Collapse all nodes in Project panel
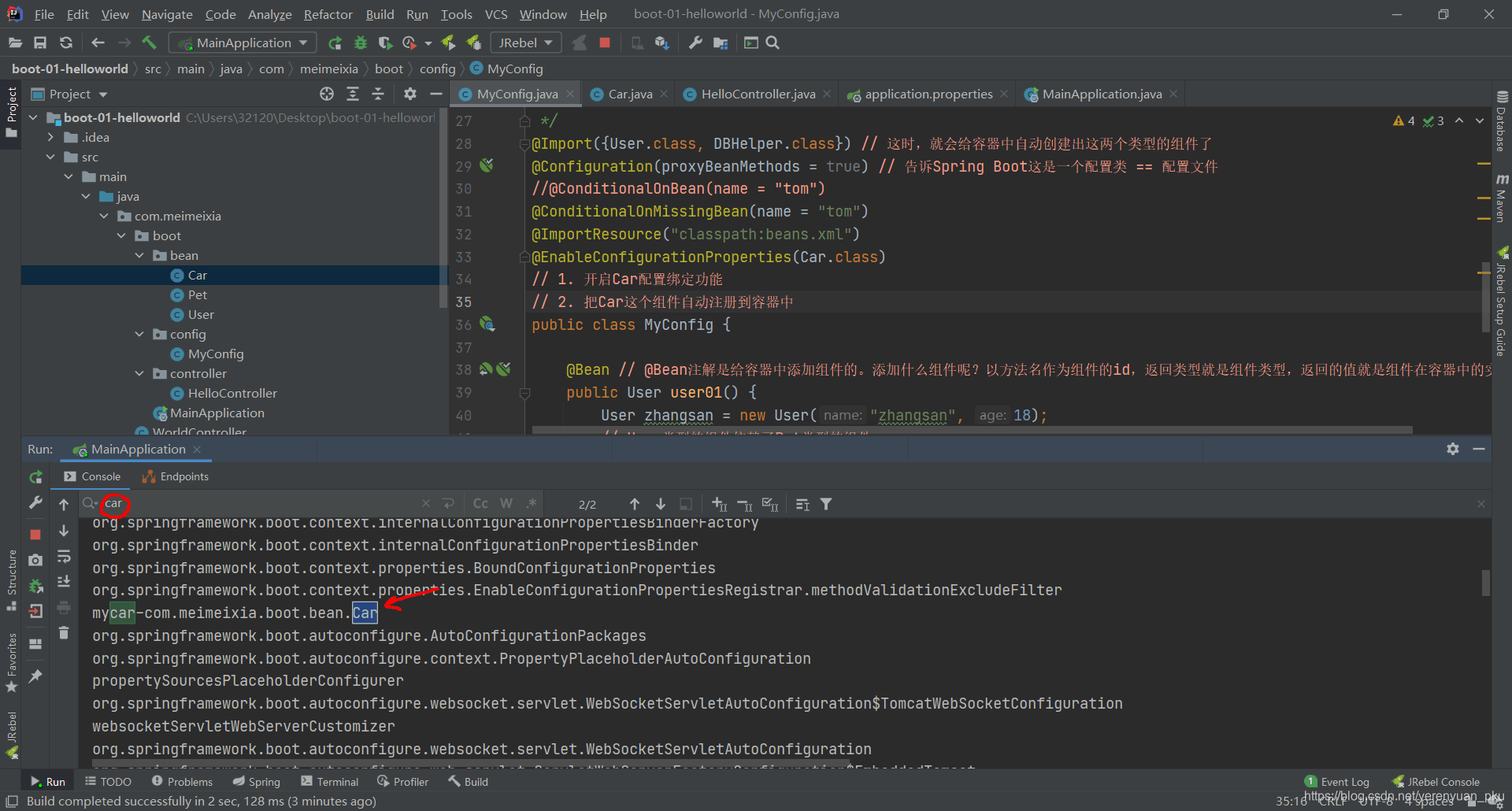The image size is (1512, 811). click(378, 94)
